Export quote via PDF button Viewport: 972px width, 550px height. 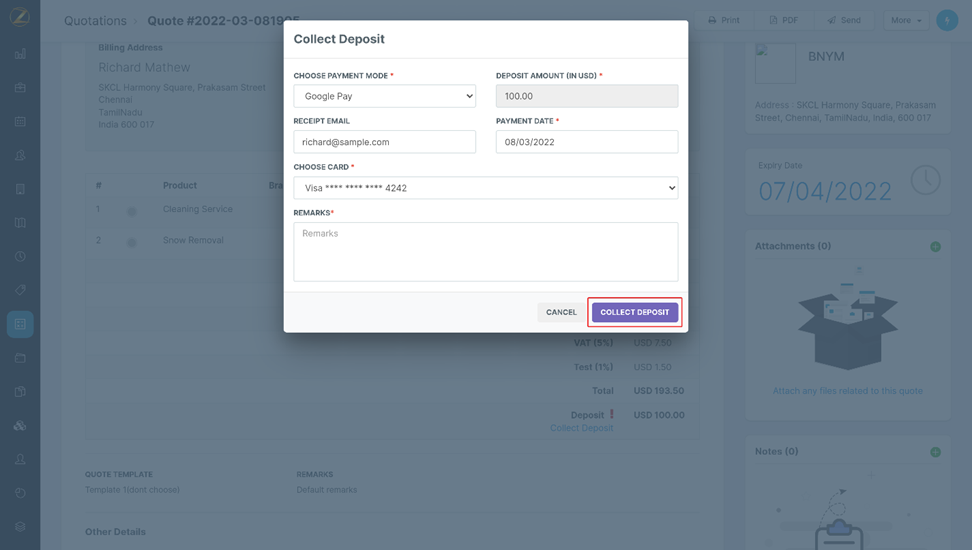point(783,20)
